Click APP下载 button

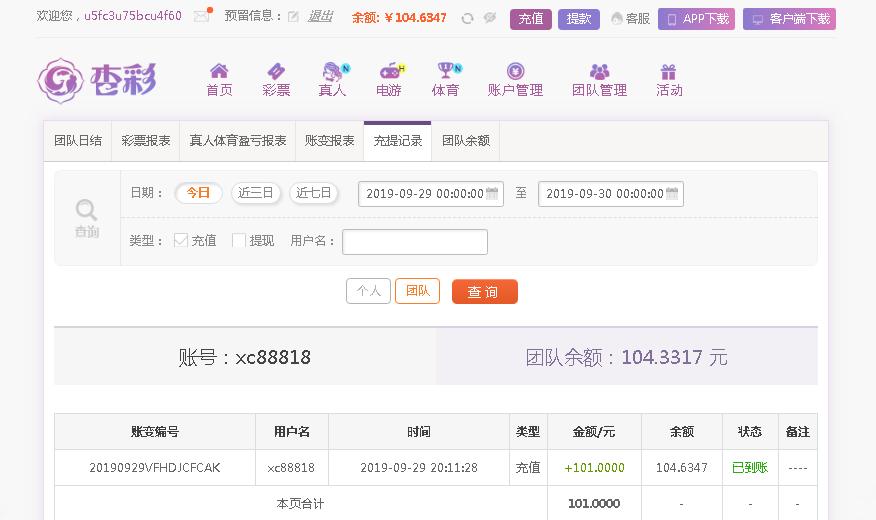pyautogui.click(x=696, y=19)
